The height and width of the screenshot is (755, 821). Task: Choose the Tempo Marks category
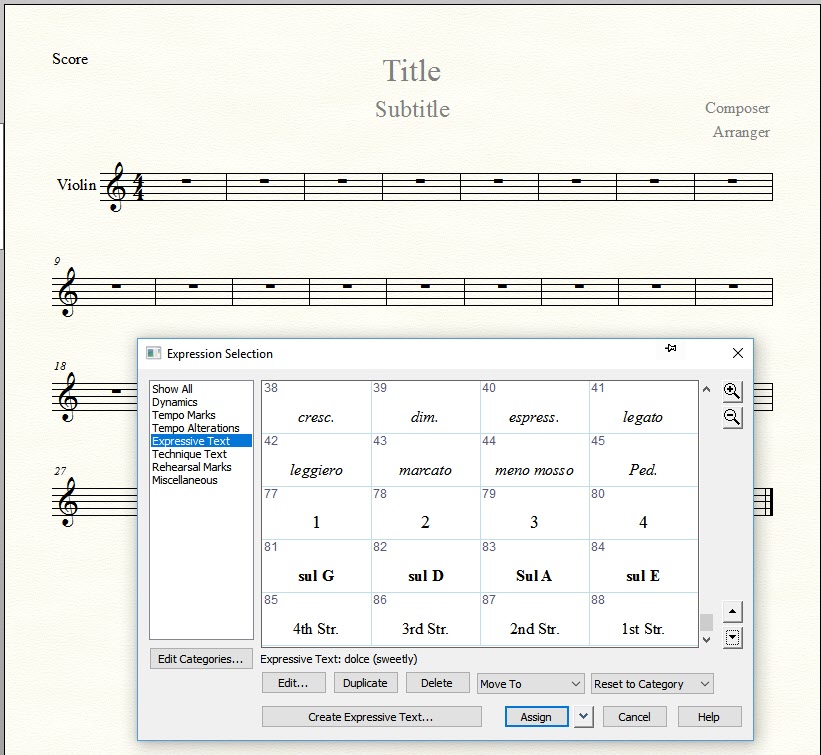pos(184,415)
